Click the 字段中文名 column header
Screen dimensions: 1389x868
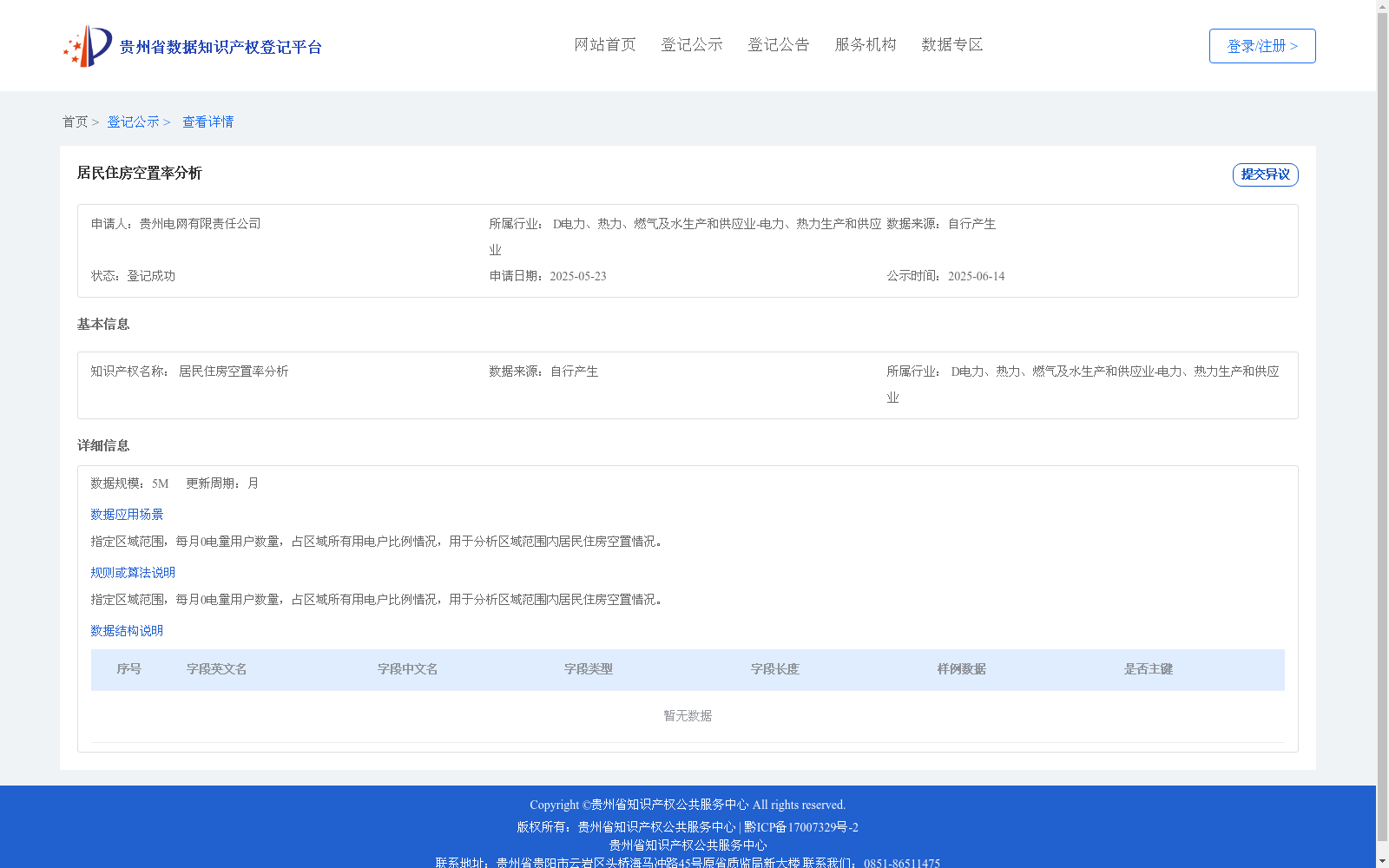click(408, 669)
